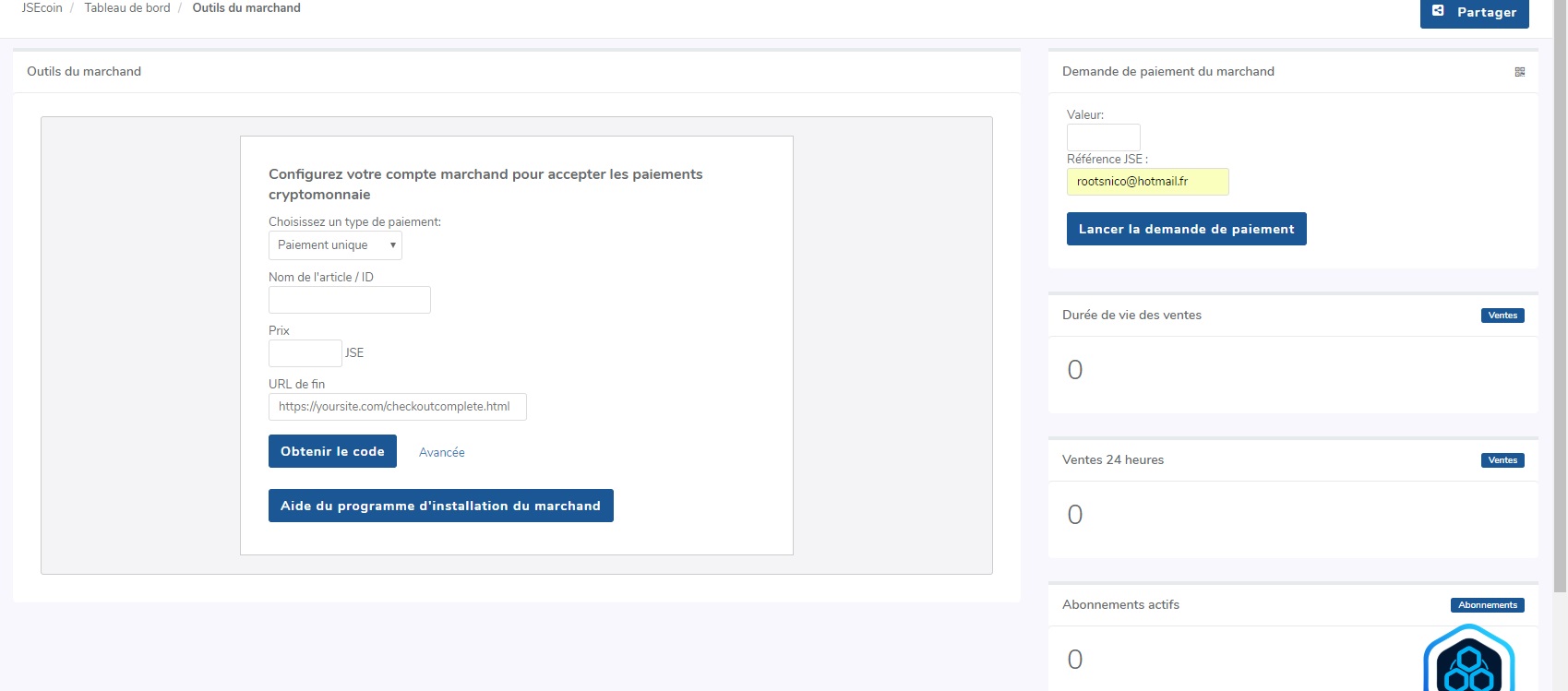
Task: Navigate to Tableau de bord breadcrumb
Action: coord(127,8)
